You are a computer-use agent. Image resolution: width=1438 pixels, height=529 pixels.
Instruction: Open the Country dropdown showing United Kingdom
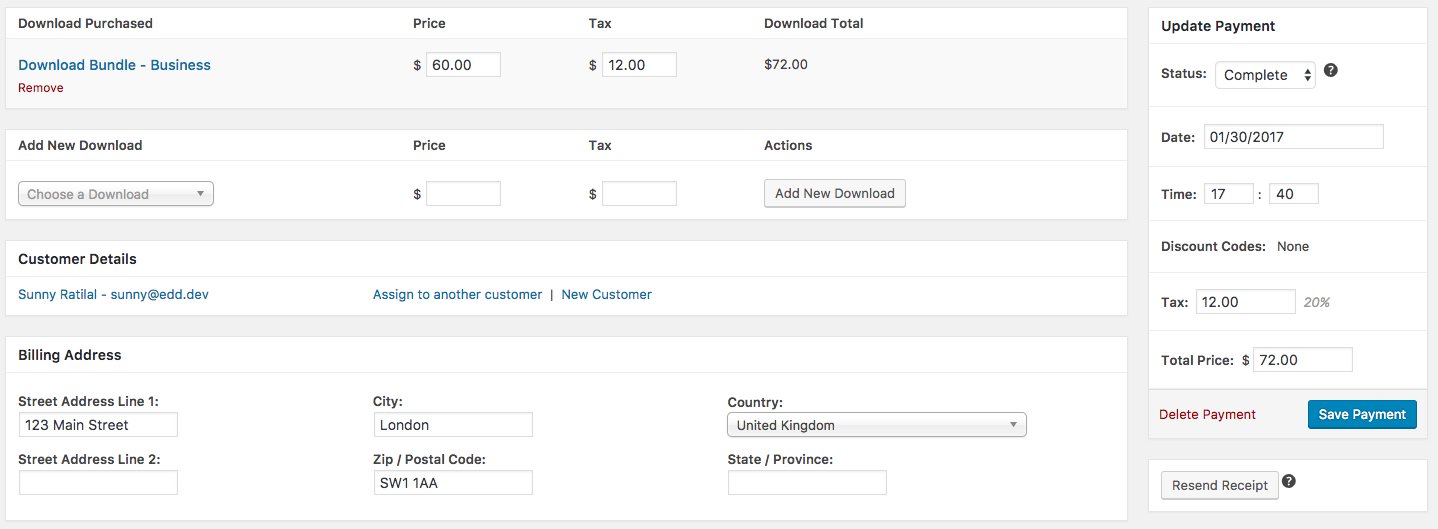tap(877, 425)
